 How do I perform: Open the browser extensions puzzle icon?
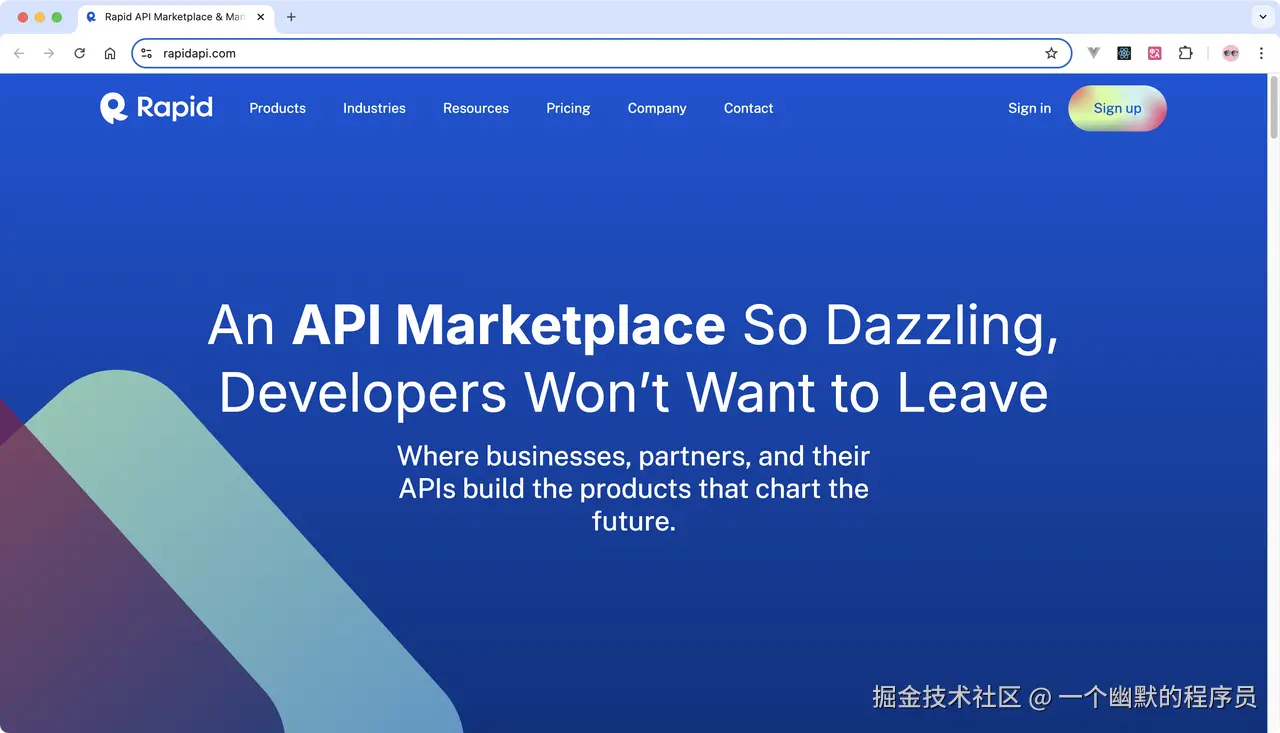click(x=1186, y=52)
